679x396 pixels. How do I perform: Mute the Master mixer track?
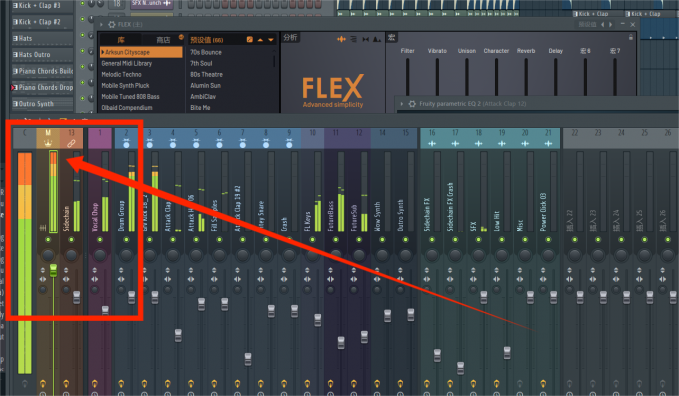48,240
